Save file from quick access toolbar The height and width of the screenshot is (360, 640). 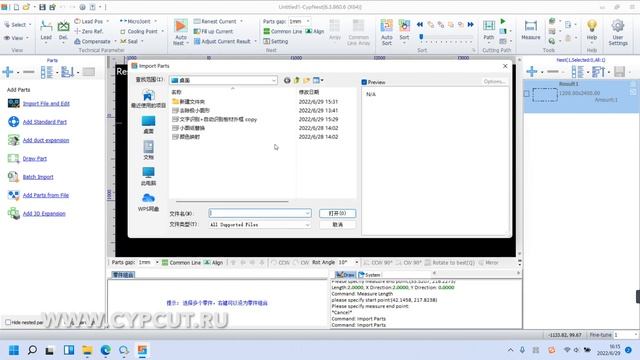click(42, 7)
